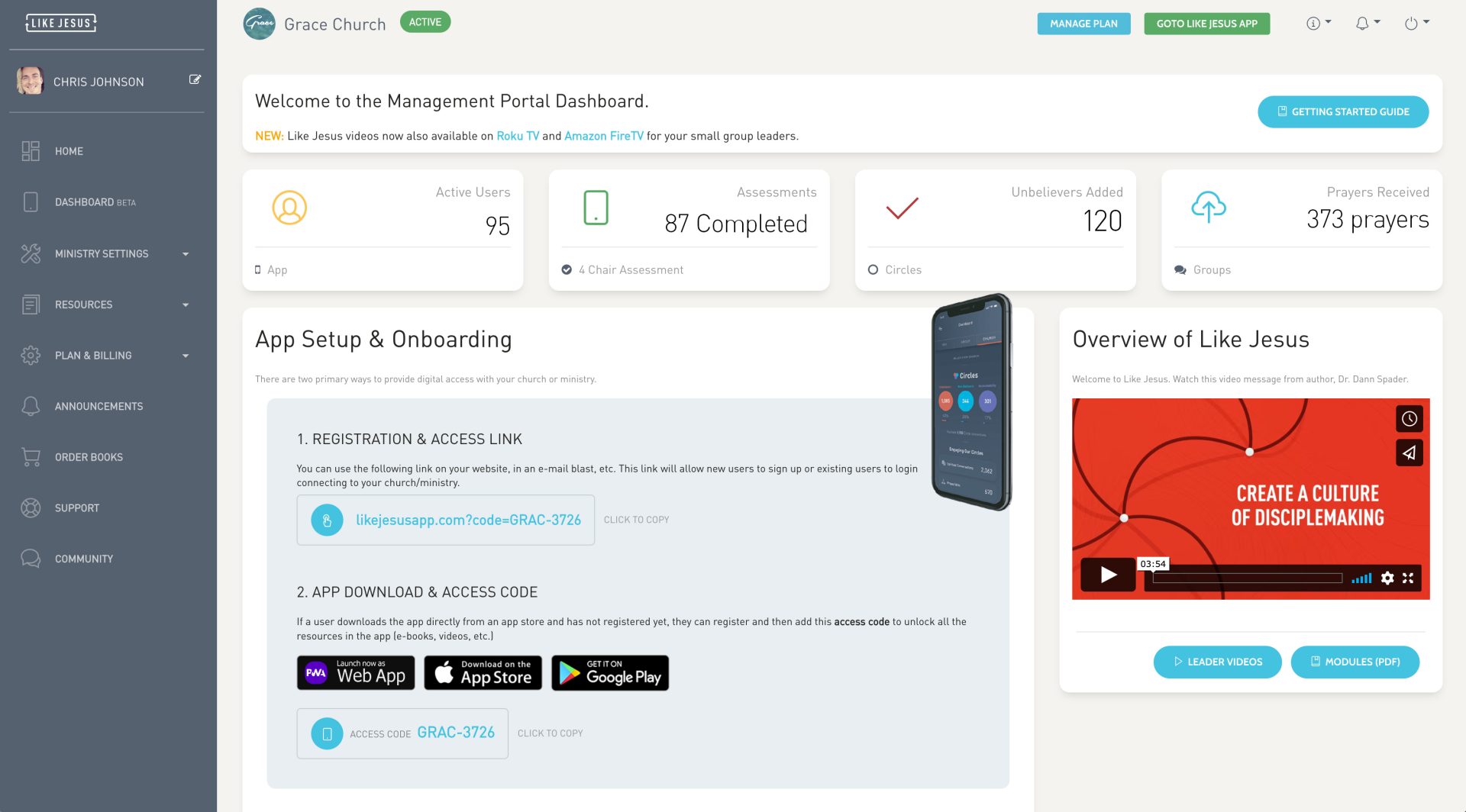Toggle fullscreen on the disciplemaking video
1466x812 pixels.
[1408, 578]
